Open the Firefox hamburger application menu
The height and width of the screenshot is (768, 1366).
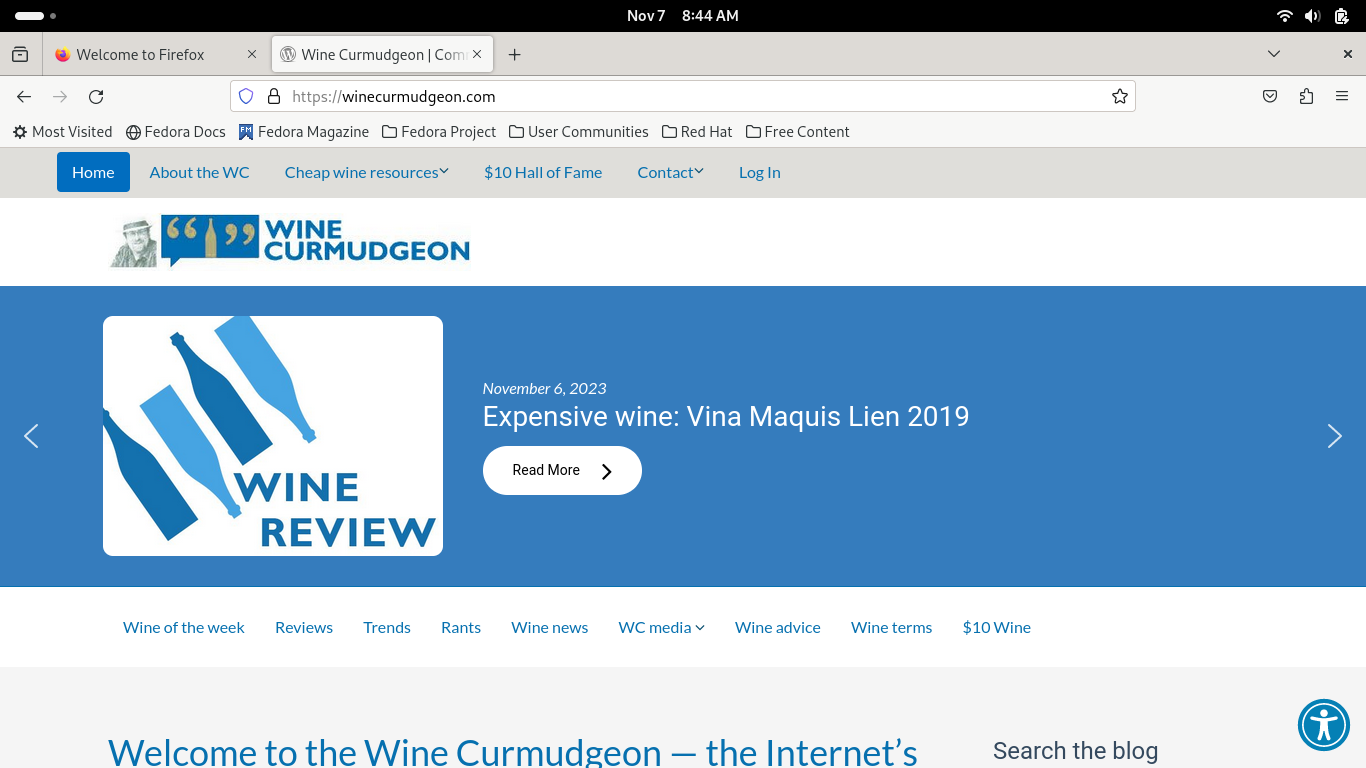tap(1342, 97)
